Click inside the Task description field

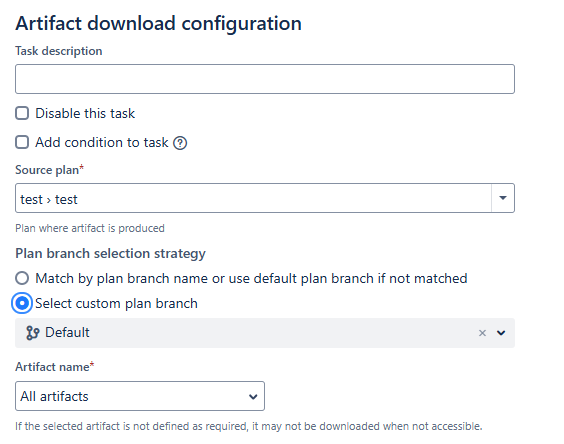click(x=265, y=79)
